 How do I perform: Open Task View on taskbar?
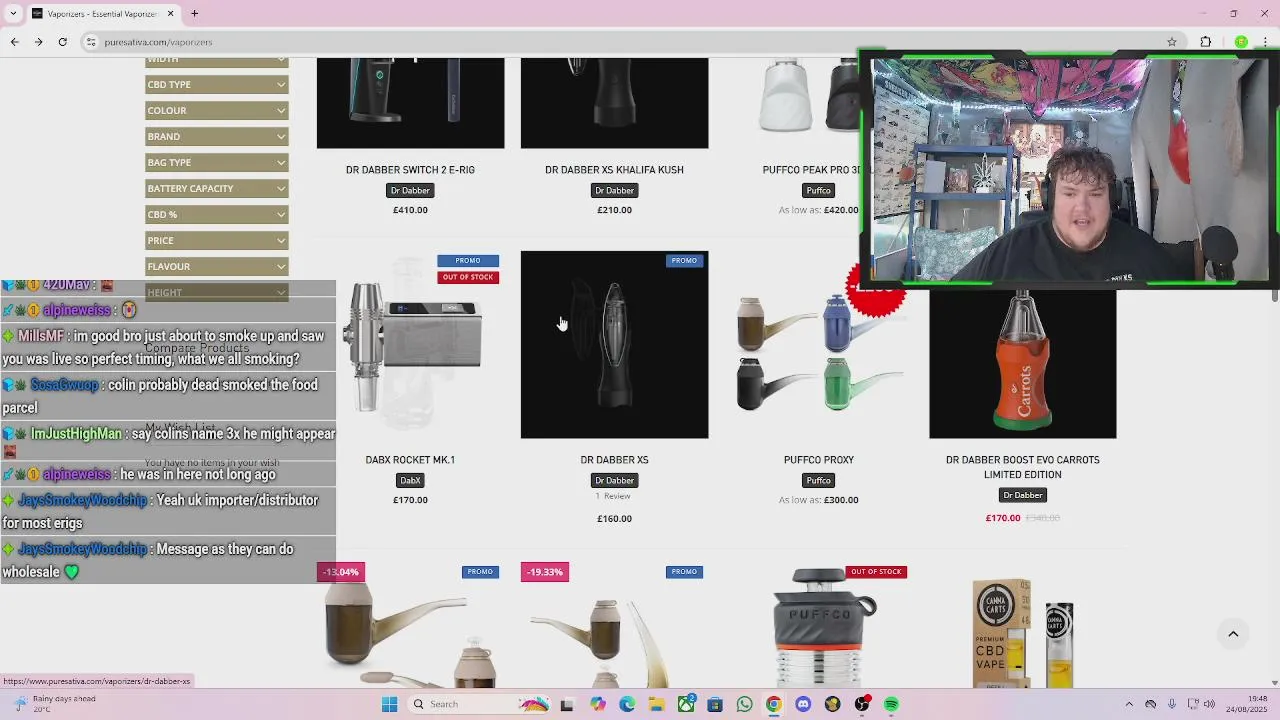coord(567,704)
